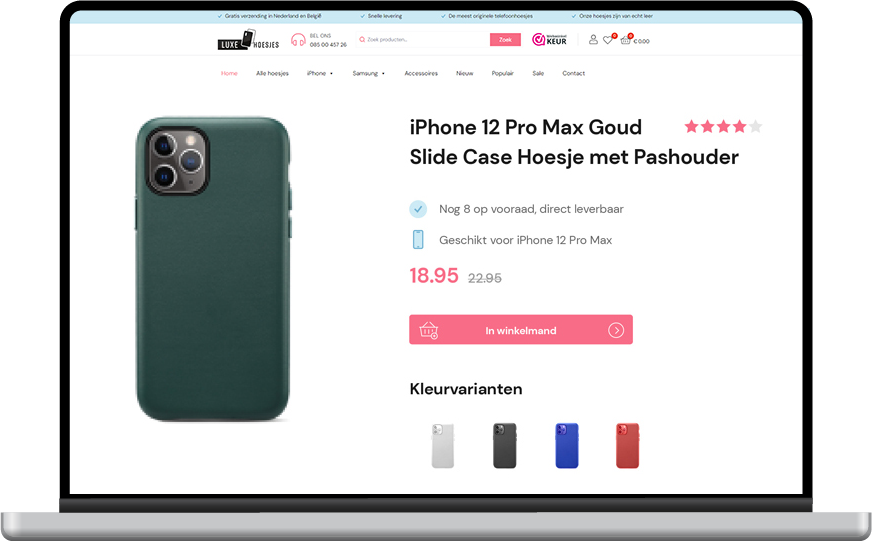Open the shopping cart icon in header

pos(626,39)
